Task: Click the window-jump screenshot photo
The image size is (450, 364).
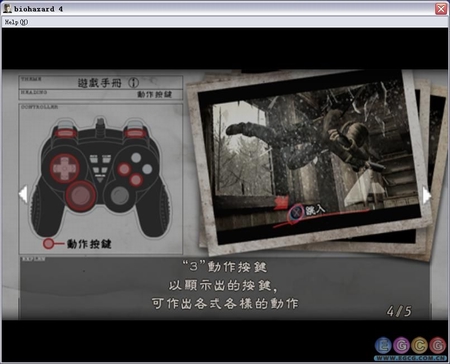Action: click(x=308, y=157)
